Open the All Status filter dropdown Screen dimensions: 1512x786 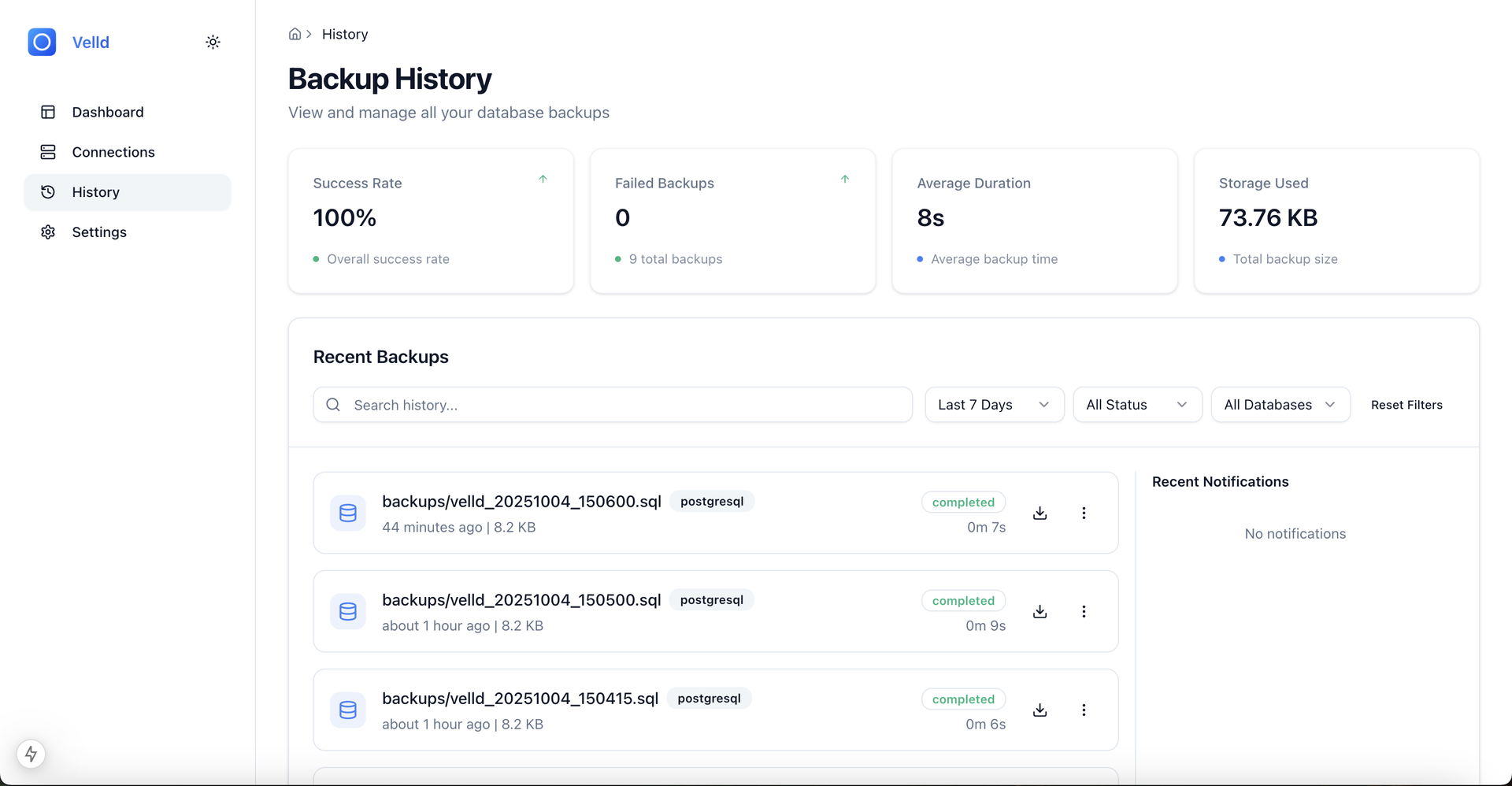(x=1137, y=405)
